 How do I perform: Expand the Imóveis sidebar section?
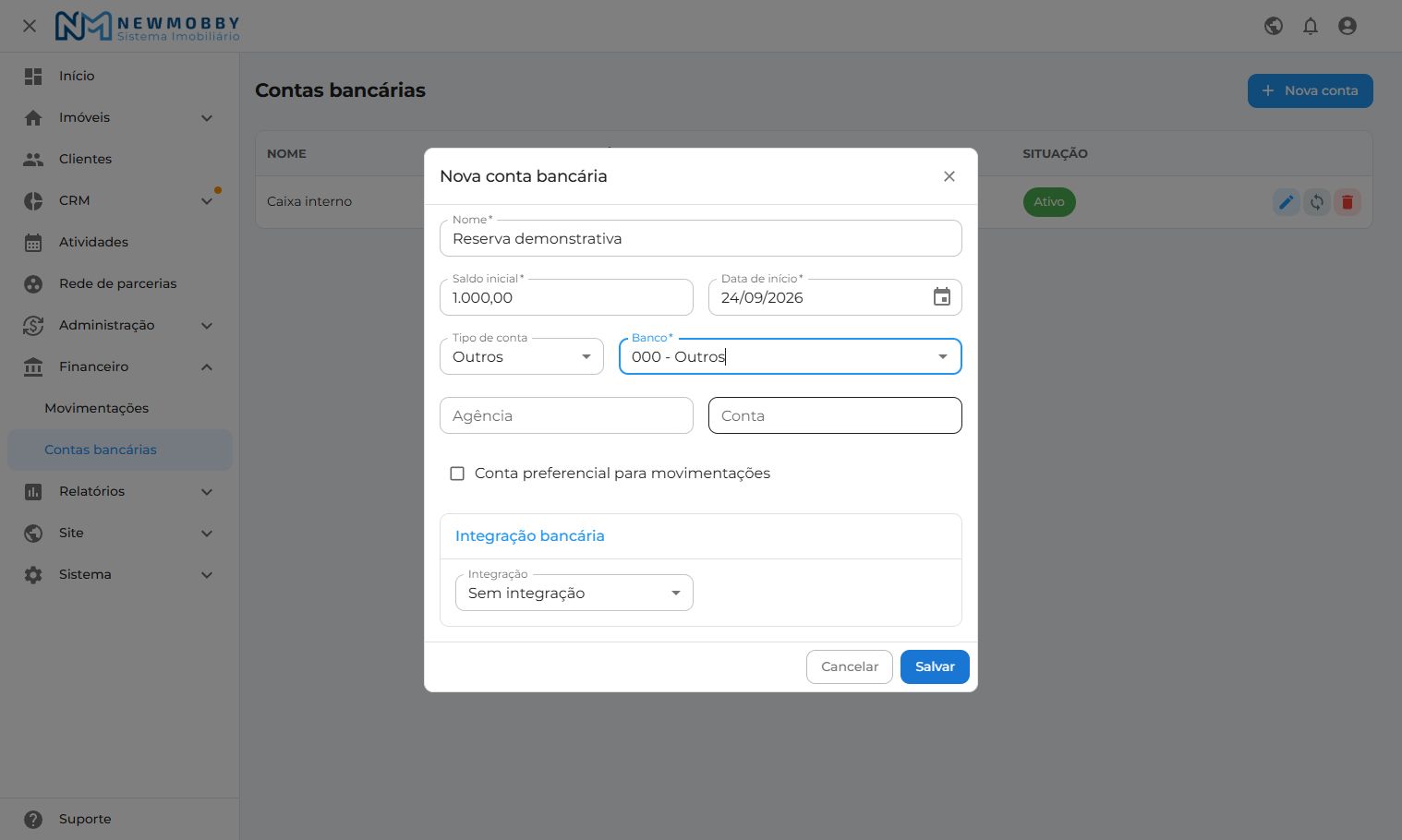120,117
